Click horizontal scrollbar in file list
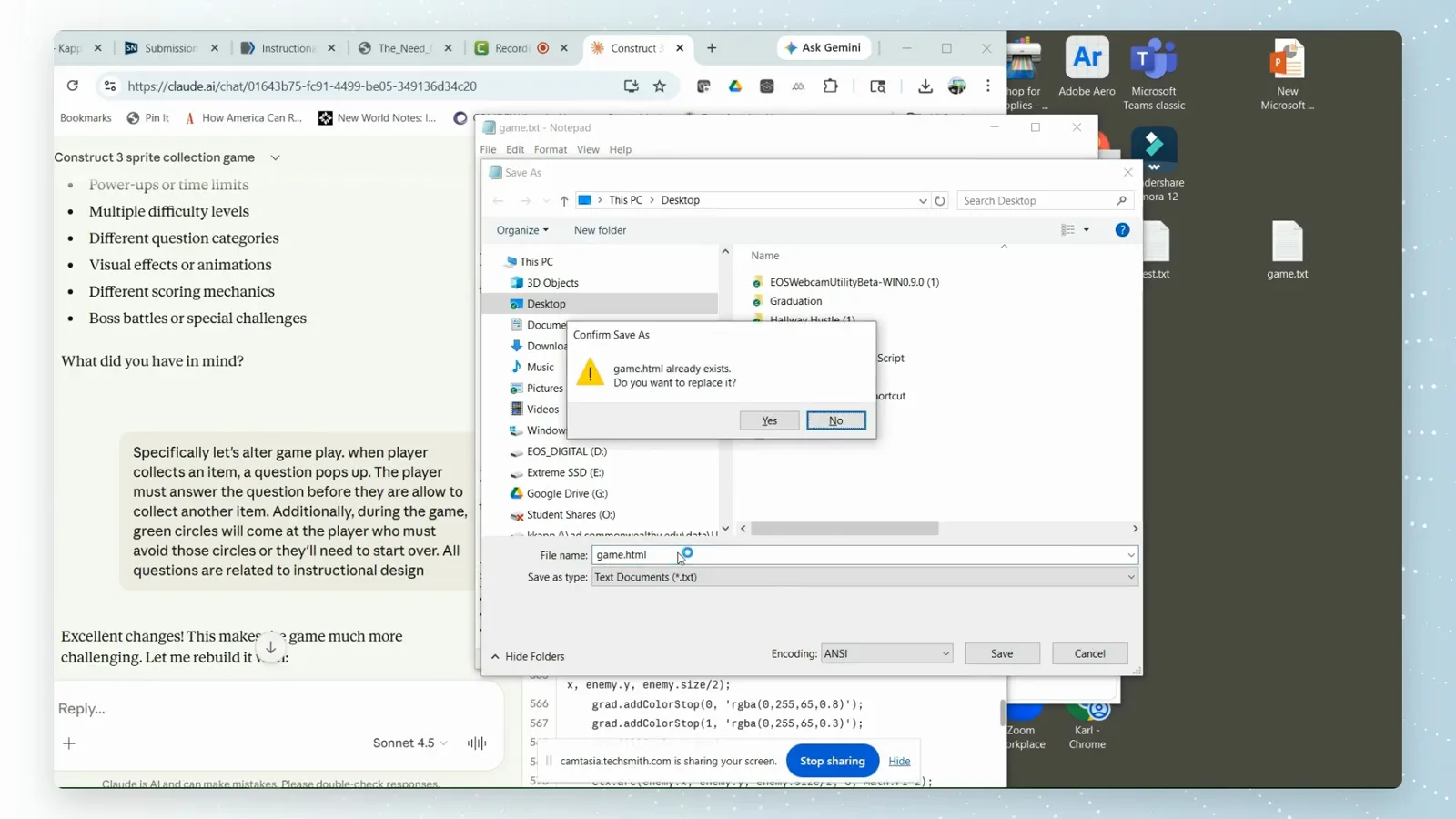This screenshot has width=1456, height=819. tap(844, 529)
